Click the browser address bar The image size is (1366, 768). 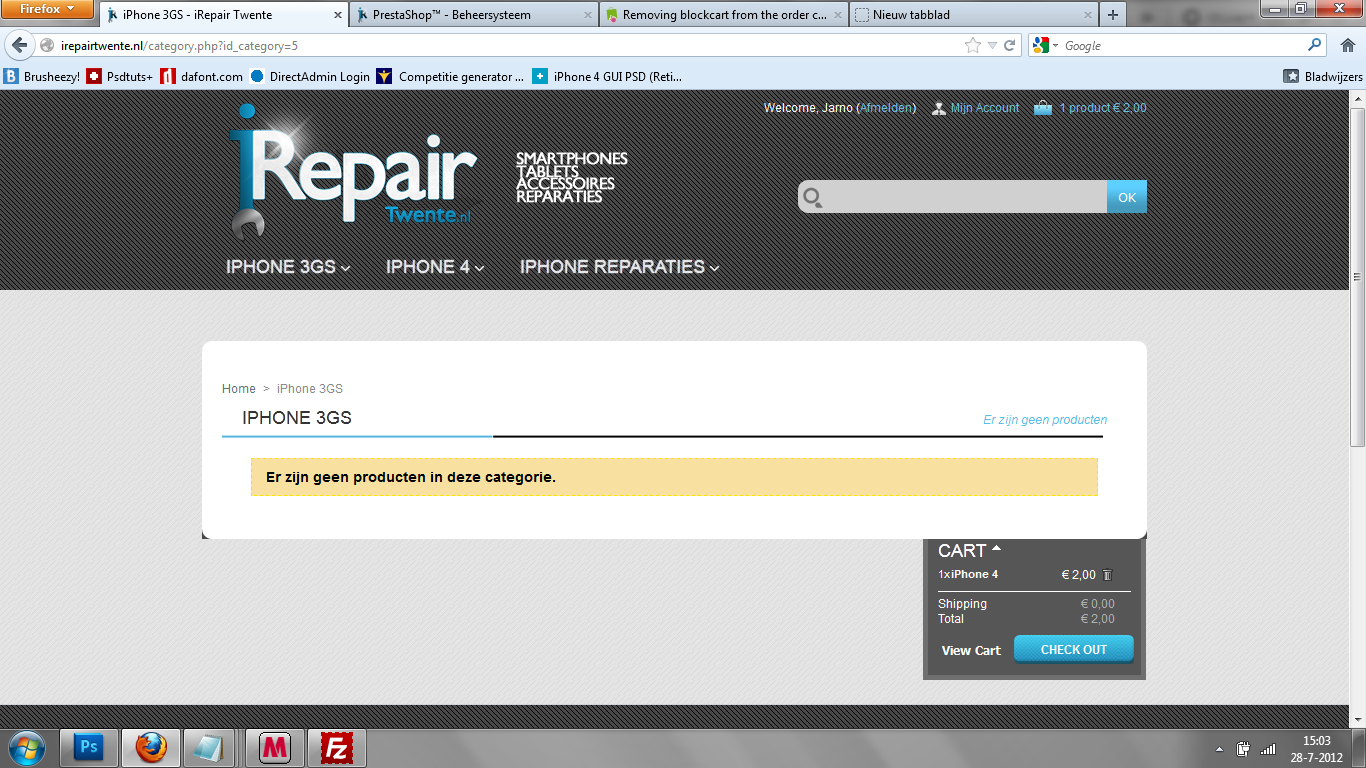[510, 45]
